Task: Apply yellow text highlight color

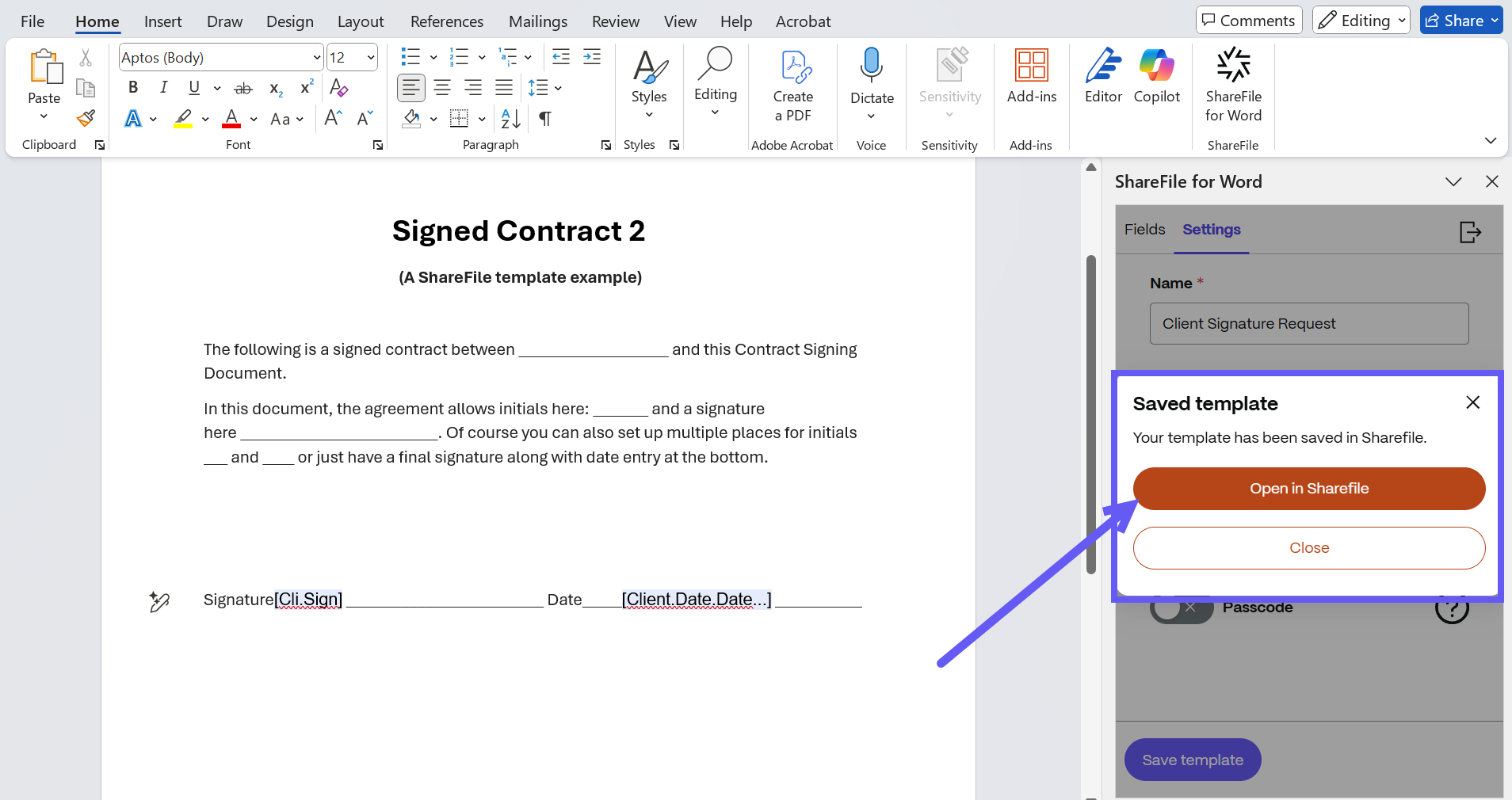Action: click(x=184, y=119)
